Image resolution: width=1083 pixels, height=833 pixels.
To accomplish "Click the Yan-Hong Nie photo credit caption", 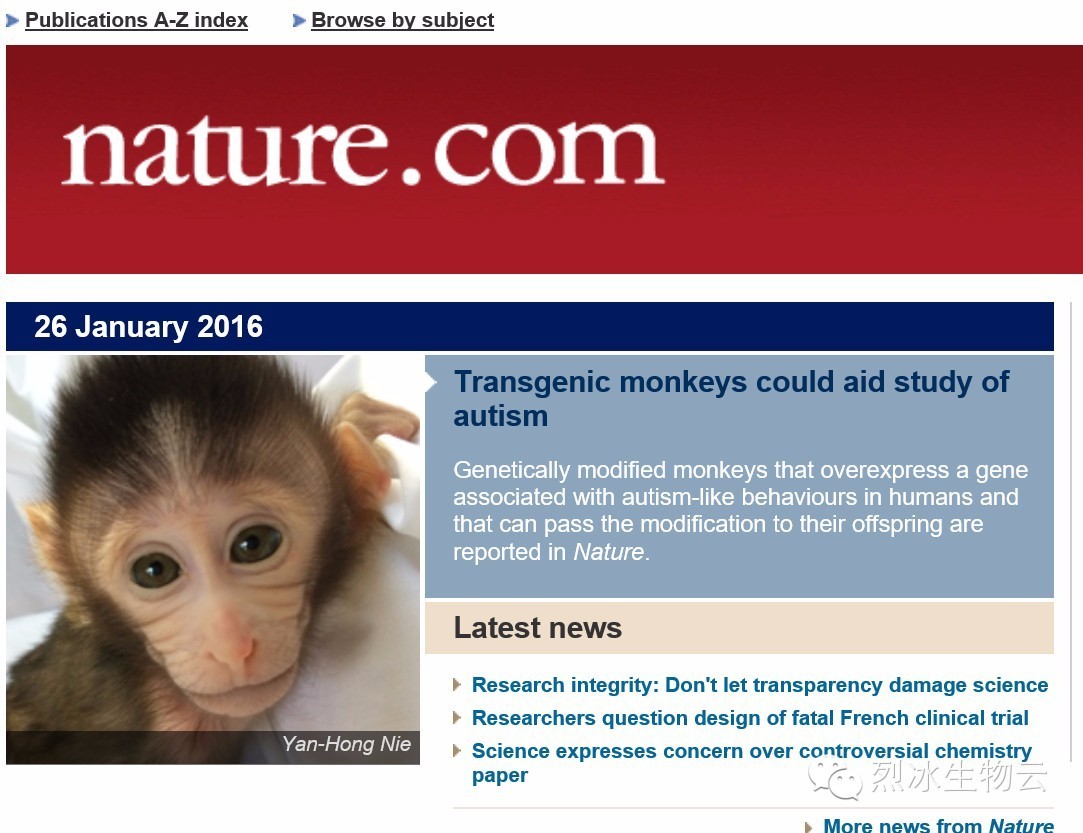I will [x=346, y=744].
